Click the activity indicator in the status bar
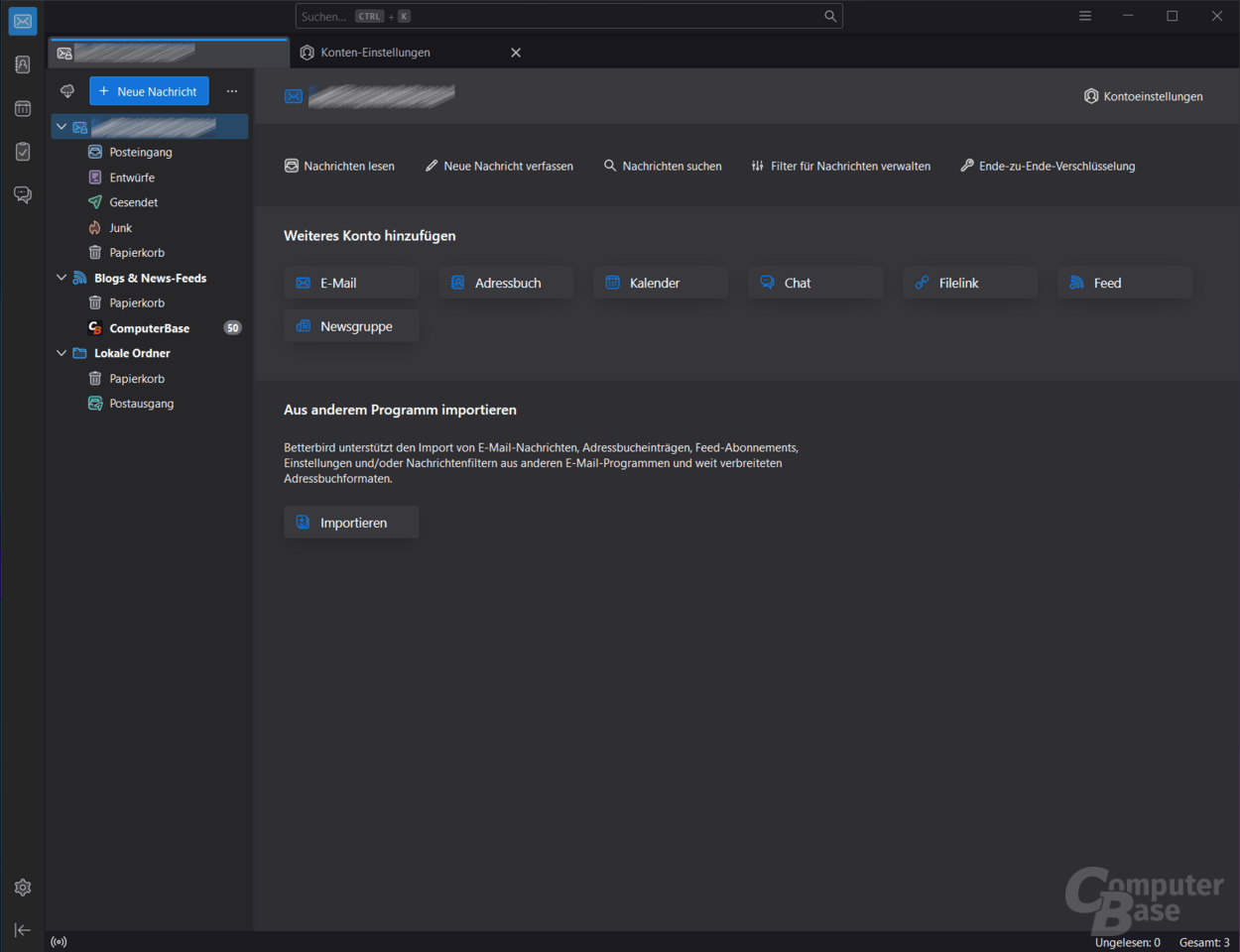The width and height of the screenshot is (1240, 952). (x=59, y=941)
